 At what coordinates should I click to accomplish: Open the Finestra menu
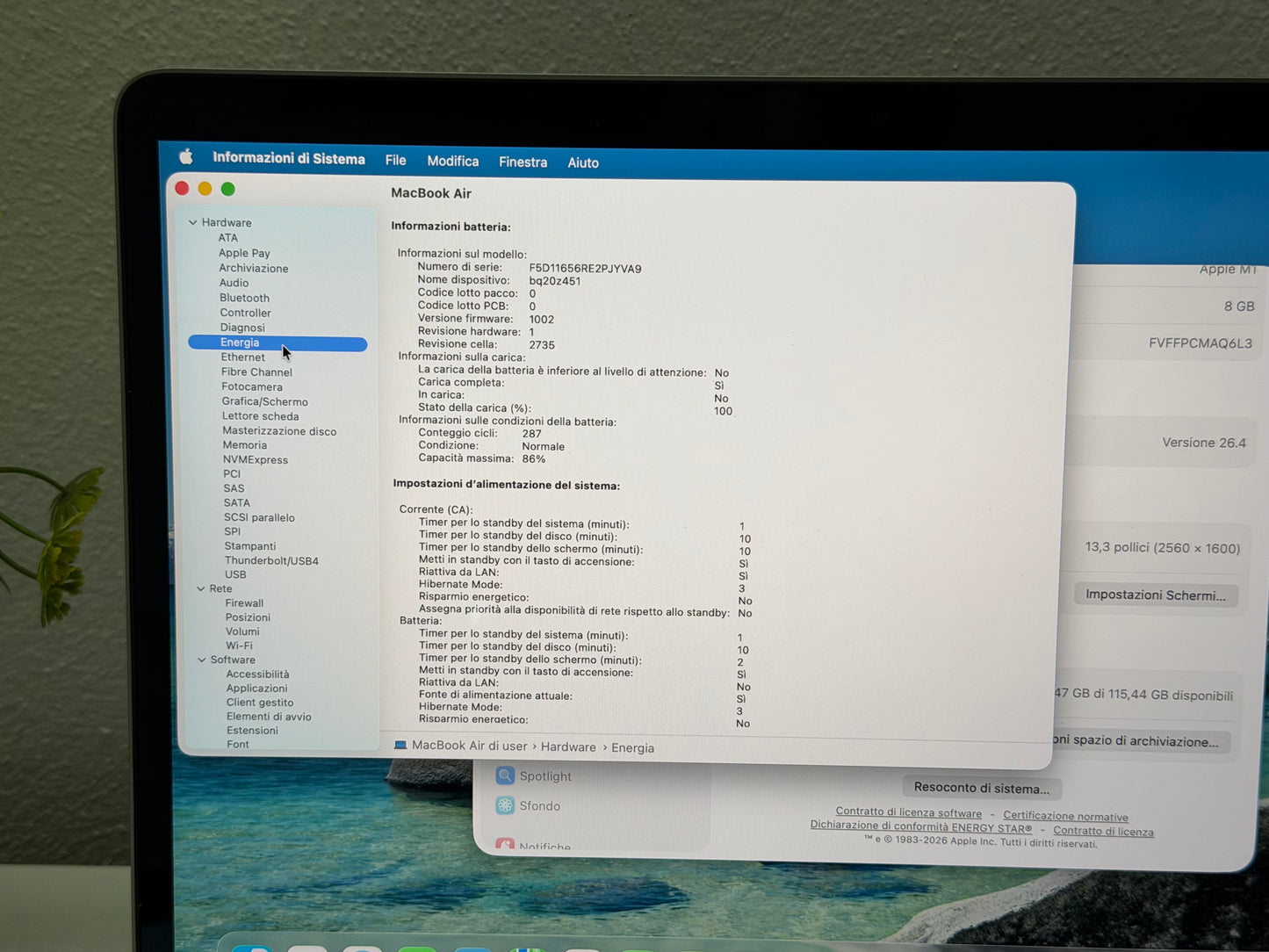[523, 162]
